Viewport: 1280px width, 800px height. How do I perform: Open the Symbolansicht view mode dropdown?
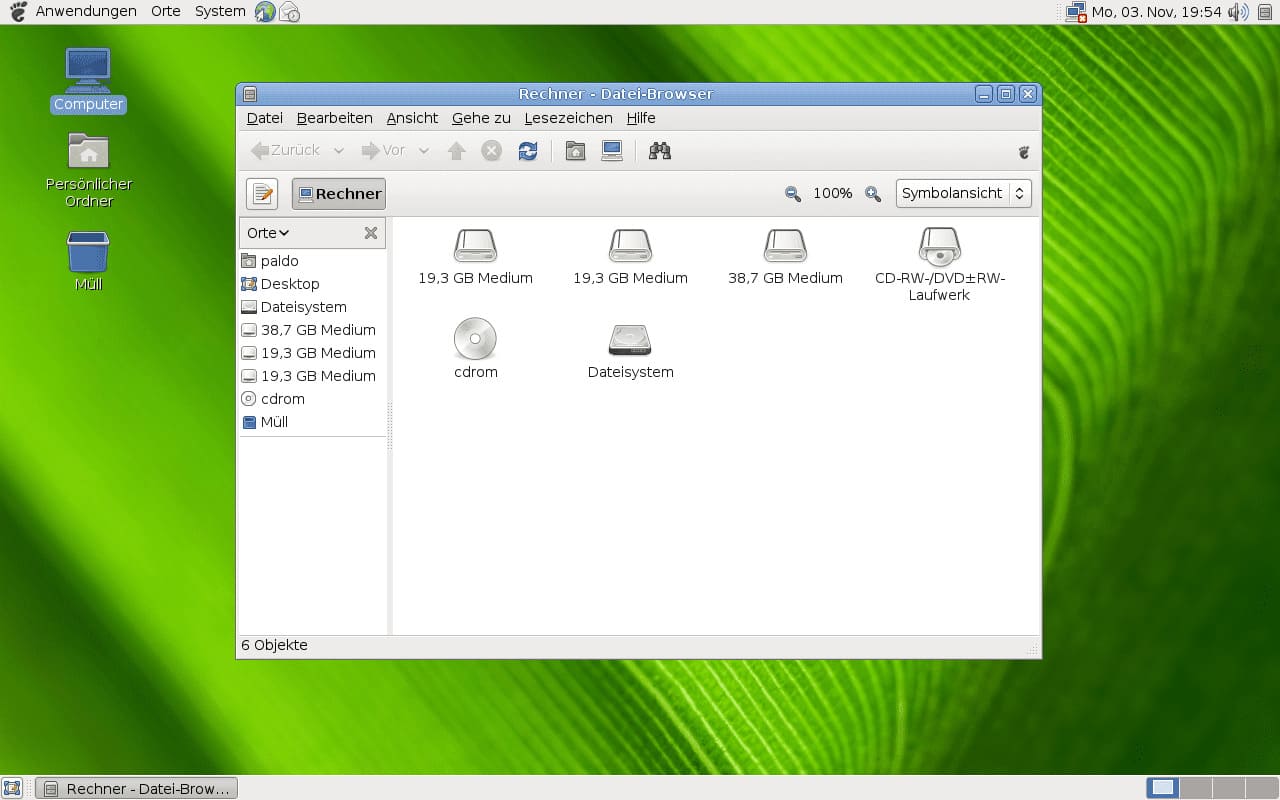pos(962,193)
